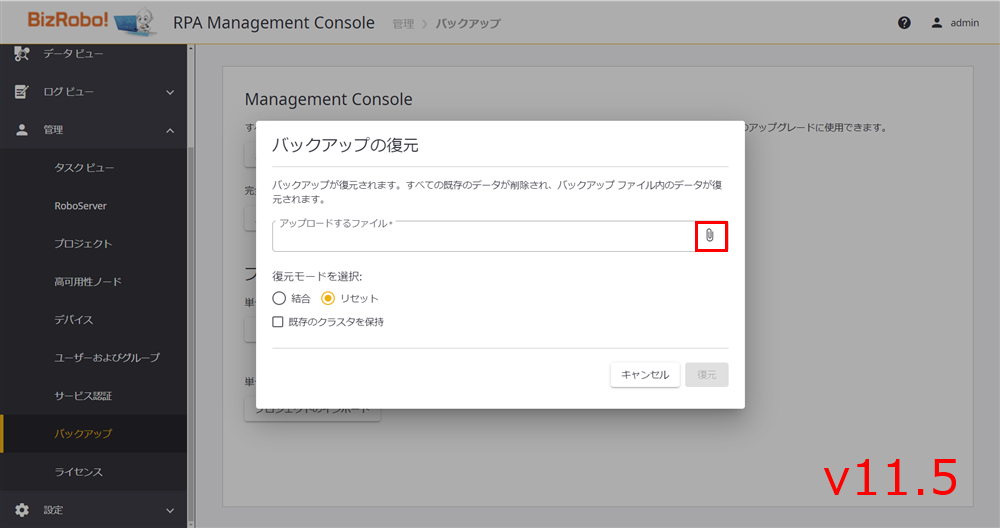1000x528 pixels.
Task: Click the バックアップ breadcrumb text
Action: click(468, 24)
